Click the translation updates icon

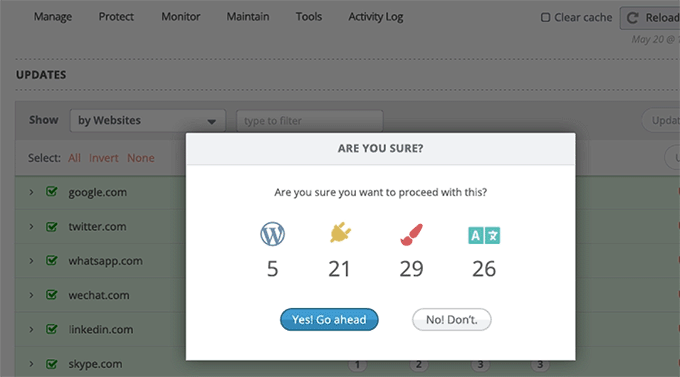(x=484, y=236)
